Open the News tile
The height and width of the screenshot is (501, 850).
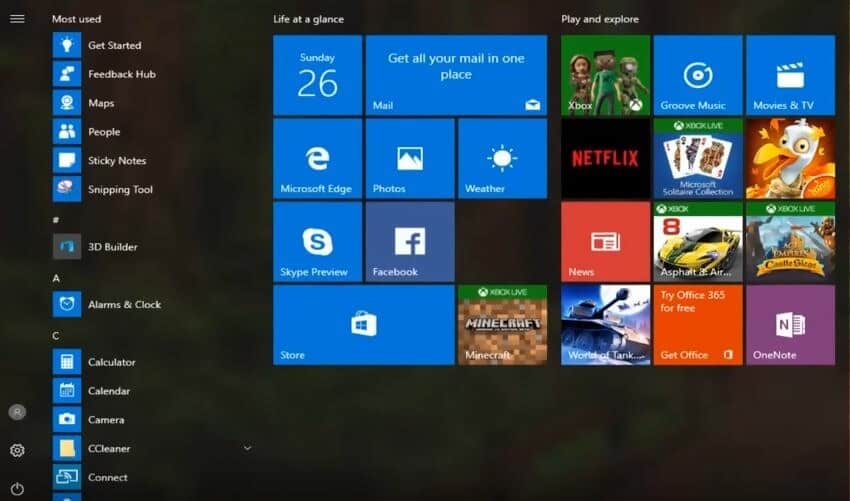[x=606, y=242]
